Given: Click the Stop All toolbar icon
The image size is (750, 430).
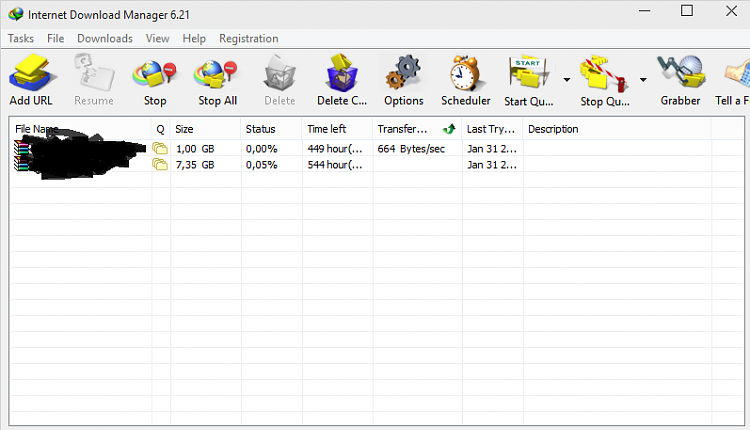Looking at the screenshot, I should 216,75.
